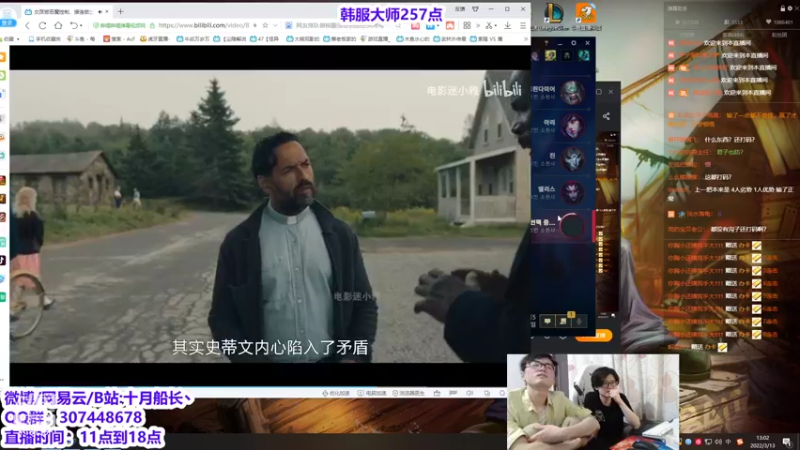
Task: Open the AcFun bookmark
Action: [120, 39]
